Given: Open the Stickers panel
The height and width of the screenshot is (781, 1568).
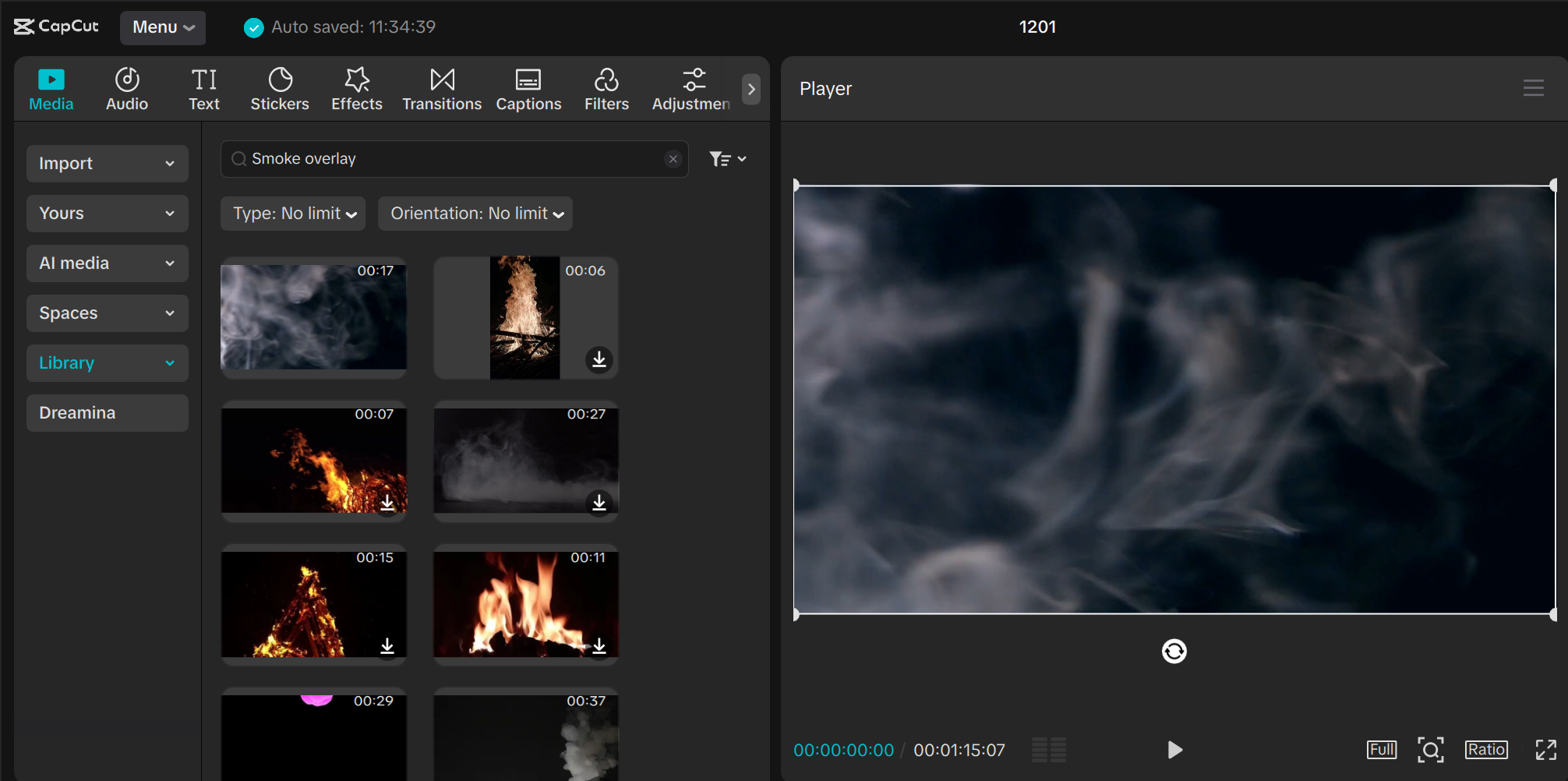Looking at the screenshot, I should (x=280, y=87).
